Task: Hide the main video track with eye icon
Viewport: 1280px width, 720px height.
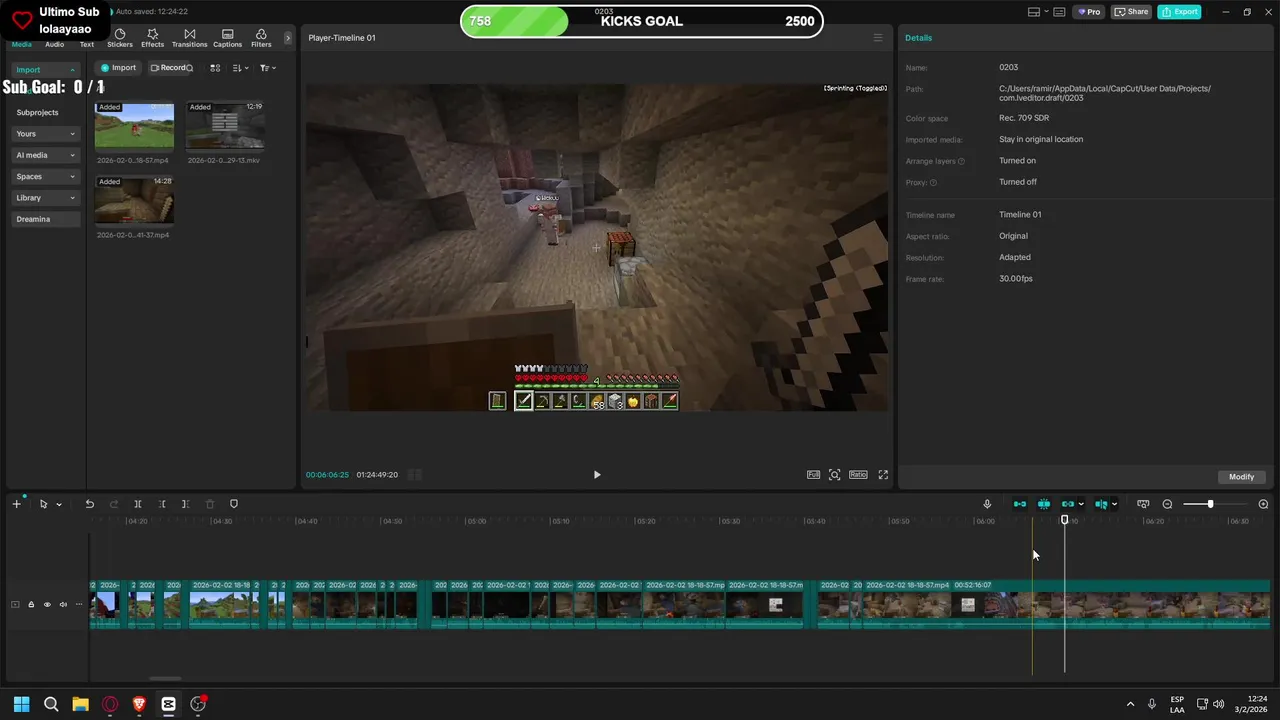Action: pos(47,604)
